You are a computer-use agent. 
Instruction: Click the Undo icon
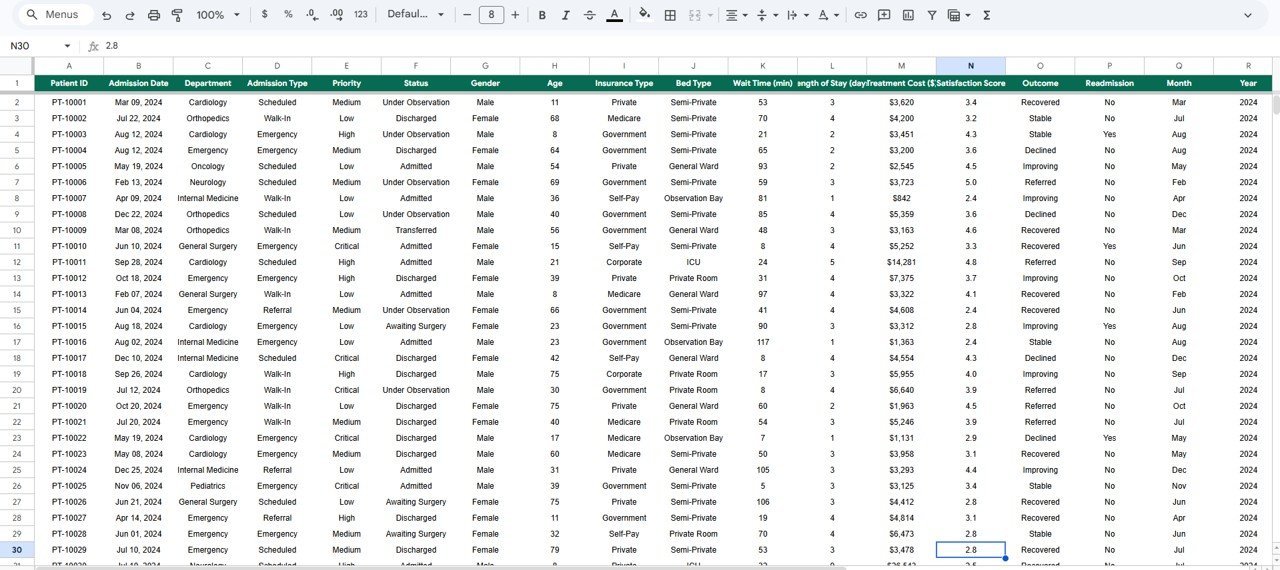pyautogui.click(x=106, y=15)
